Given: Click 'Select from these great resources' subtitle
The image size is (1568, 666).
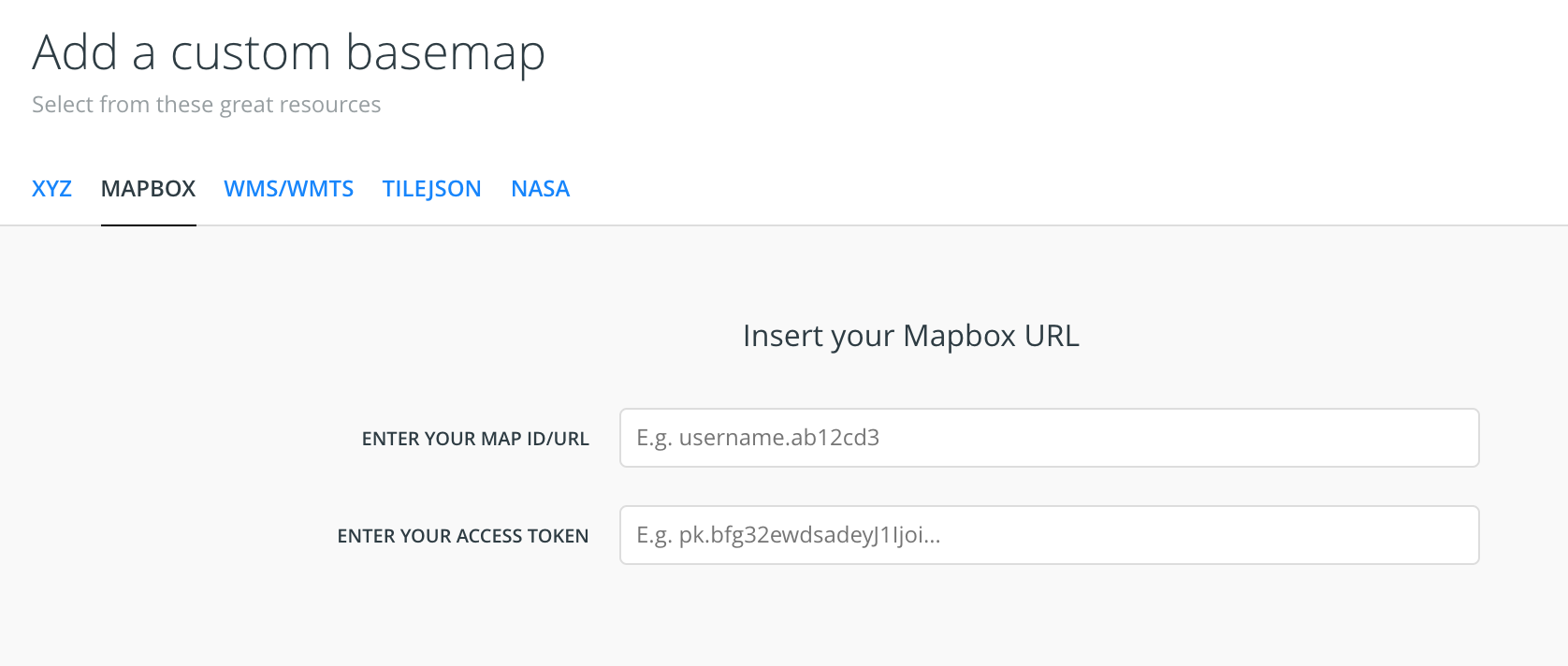Looking at the screenshot, I should click(x=207, y=105).
